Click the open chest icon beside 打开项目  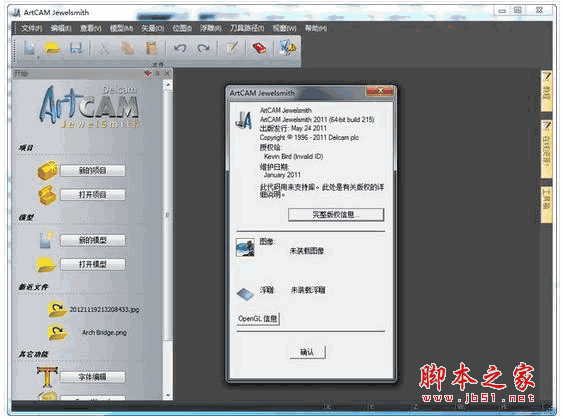click(x=47, y=195)
